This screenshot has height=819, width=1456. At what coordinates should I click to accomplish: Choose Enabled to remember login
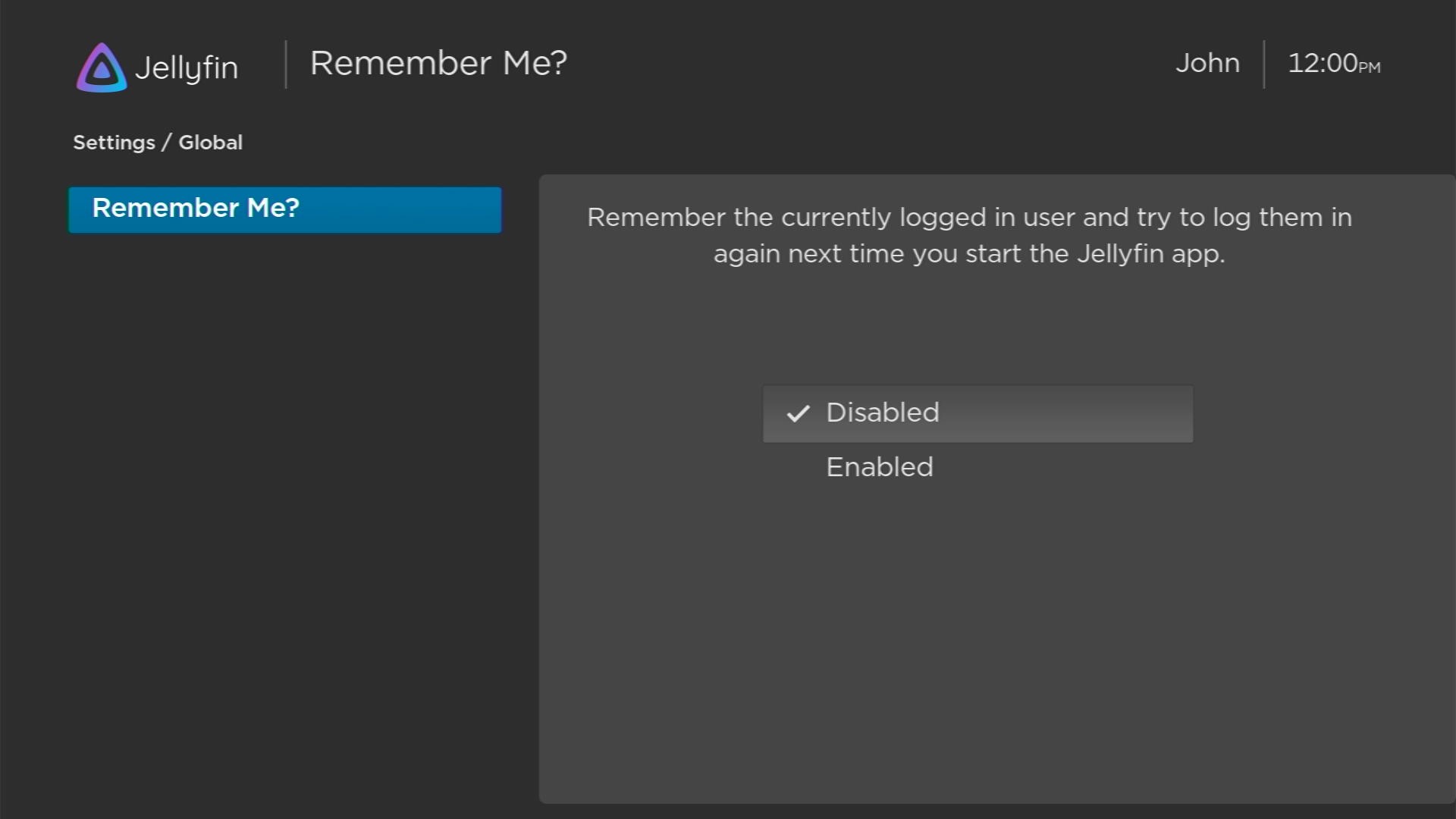click(x=879, y=466)
